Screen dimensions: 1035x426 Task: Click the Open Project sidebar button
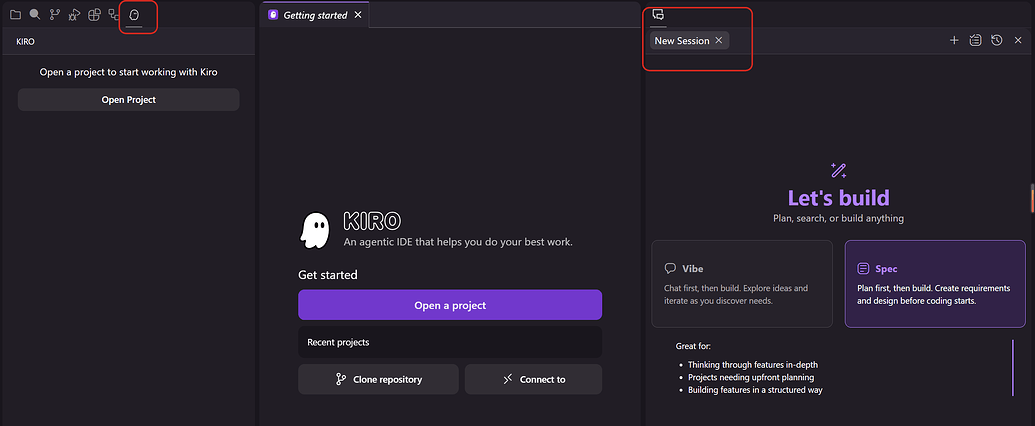(129, 100)
